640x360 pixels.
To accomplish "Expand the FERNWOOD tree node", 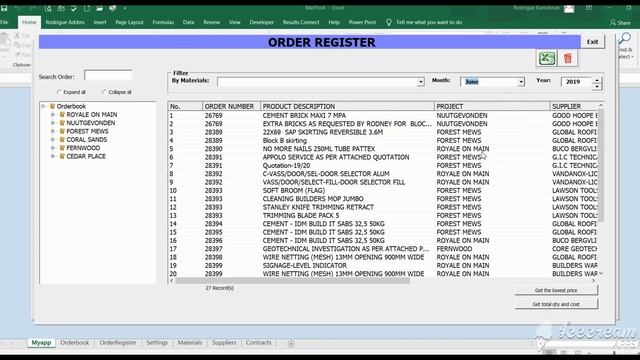I will pos(53,148).
